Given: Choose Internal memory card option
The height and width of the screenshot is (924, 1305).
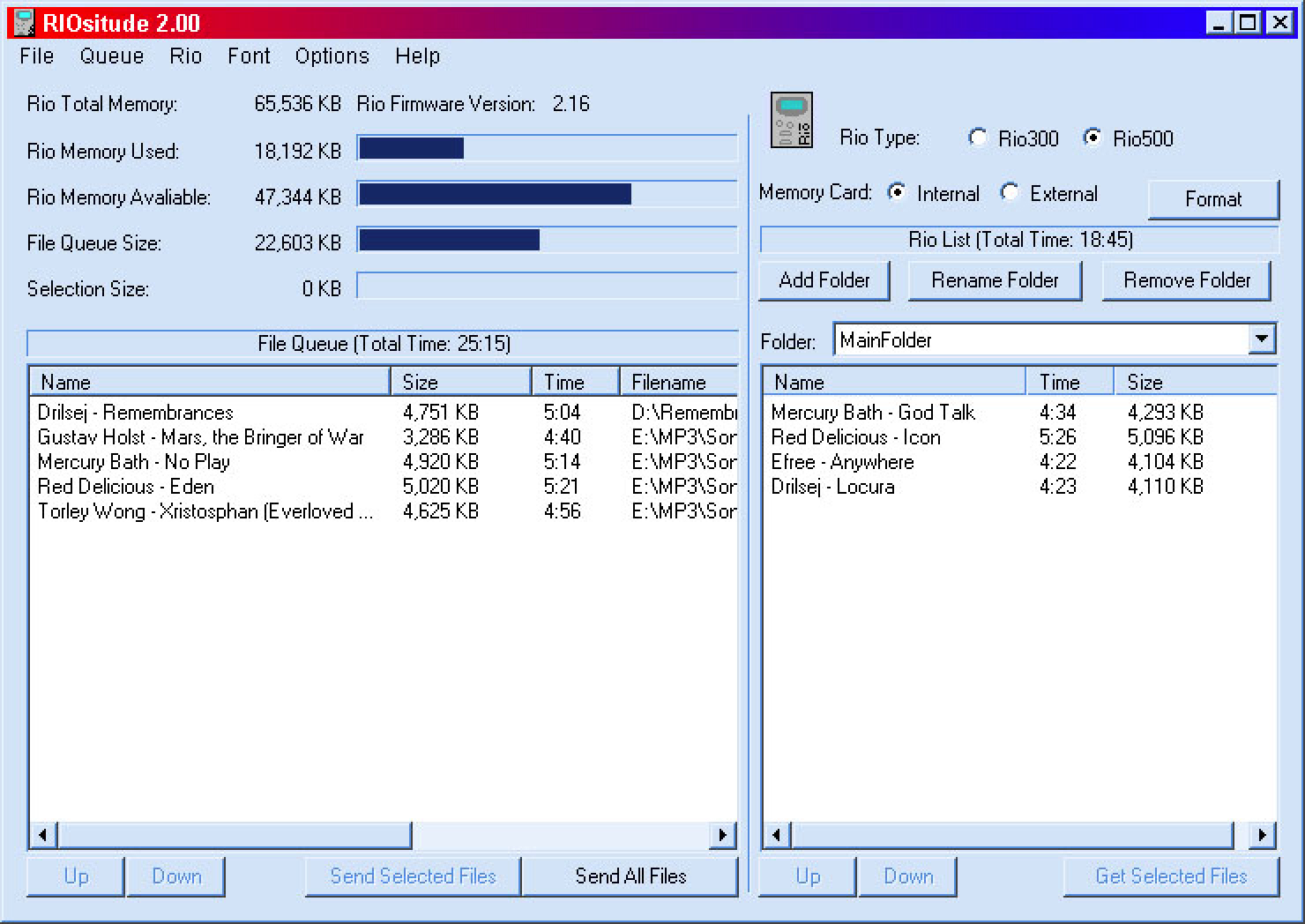Looking at the screenshot, I should tap(896, 192).
